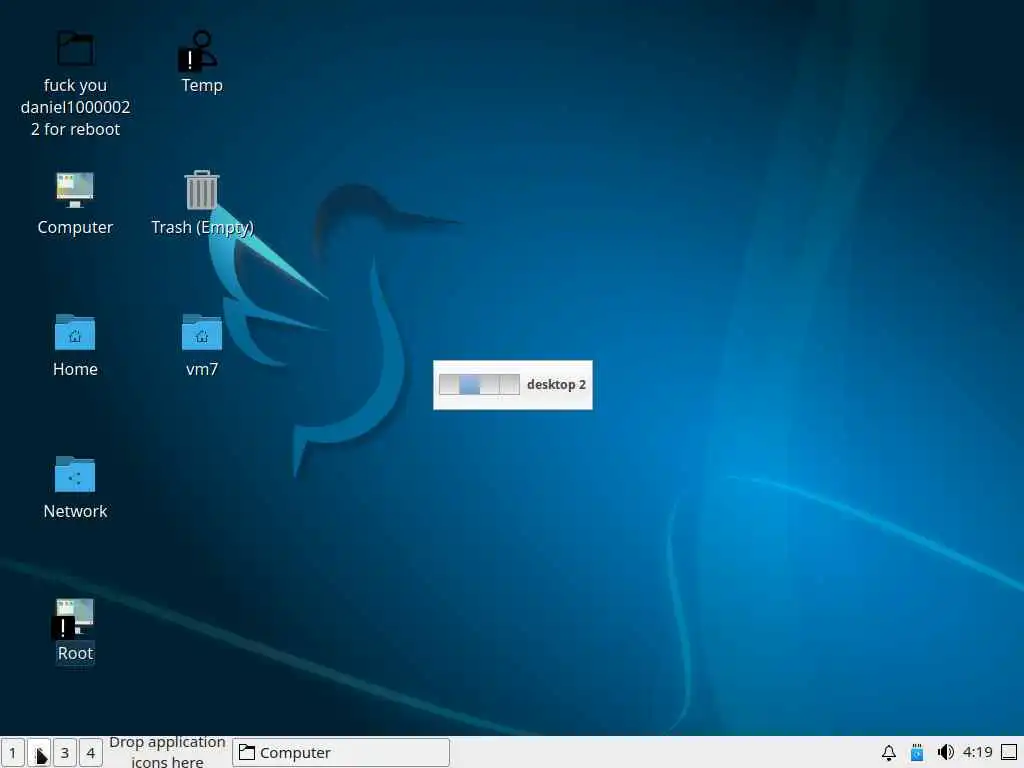Open the removable device tray icon
The image size is (1024, 768).
pos(917,752)
